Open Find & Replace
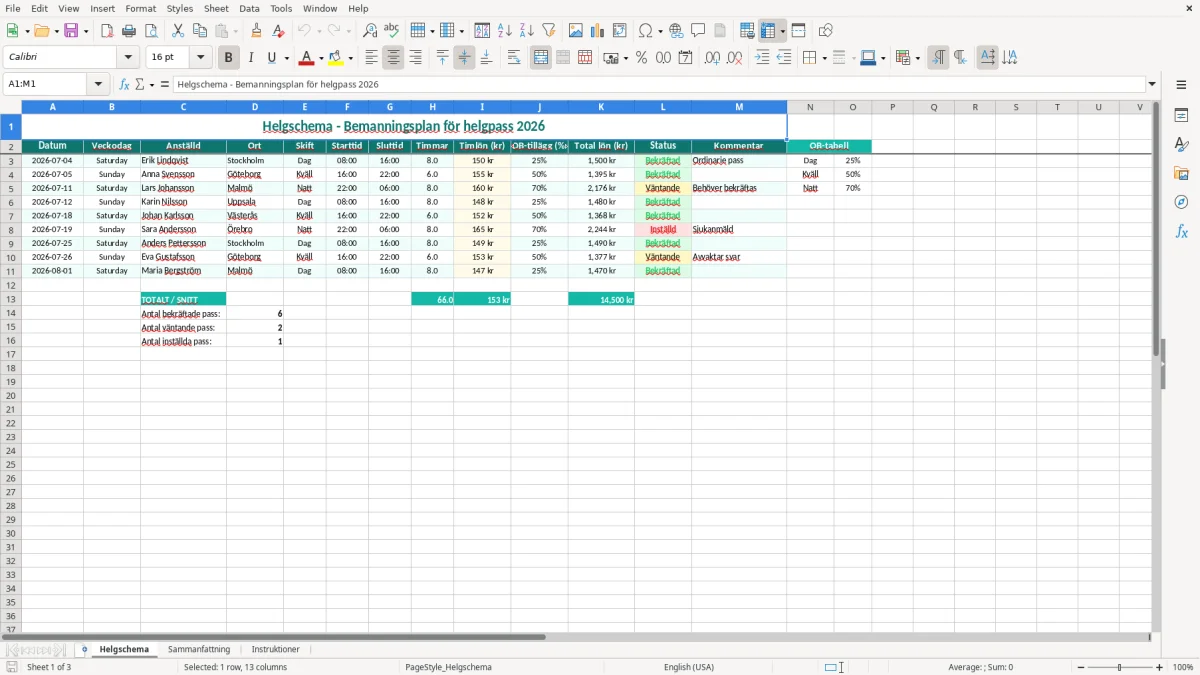The width and height of the screenshot is (1200, 675). pos(370,31)
